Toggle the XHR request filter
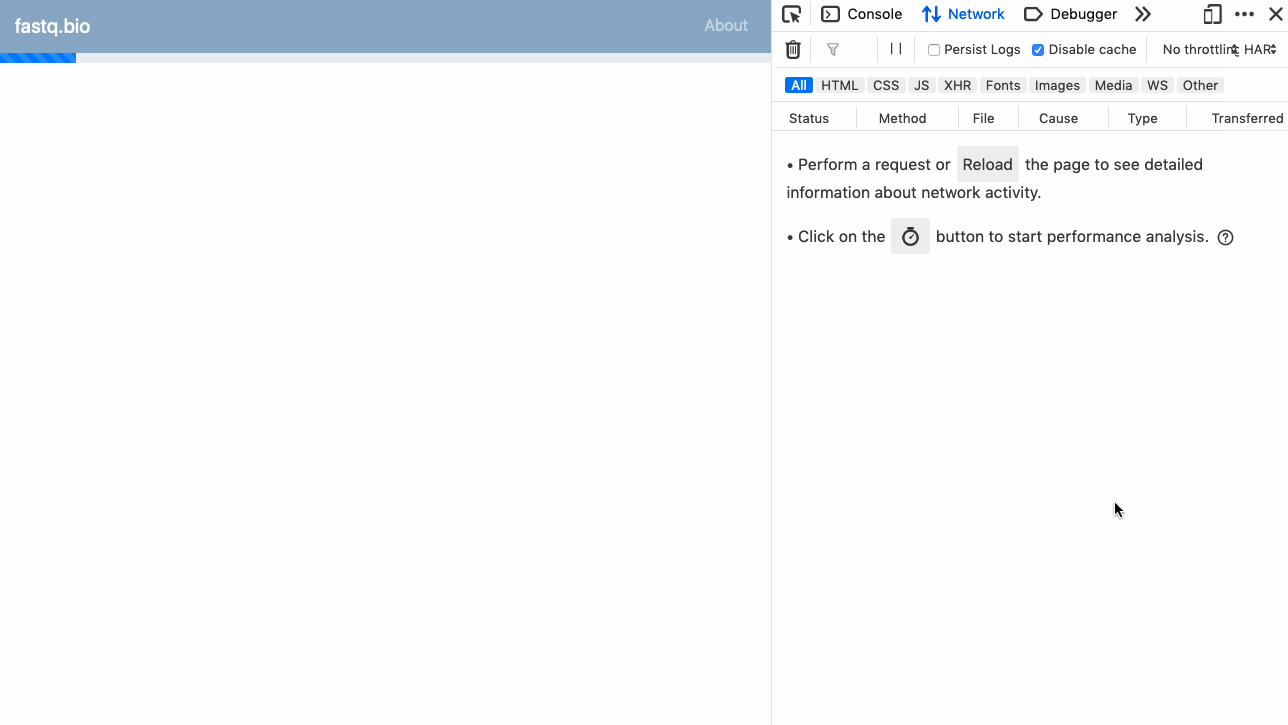Screen dimensions: 1288x725 tap(957, 85)
